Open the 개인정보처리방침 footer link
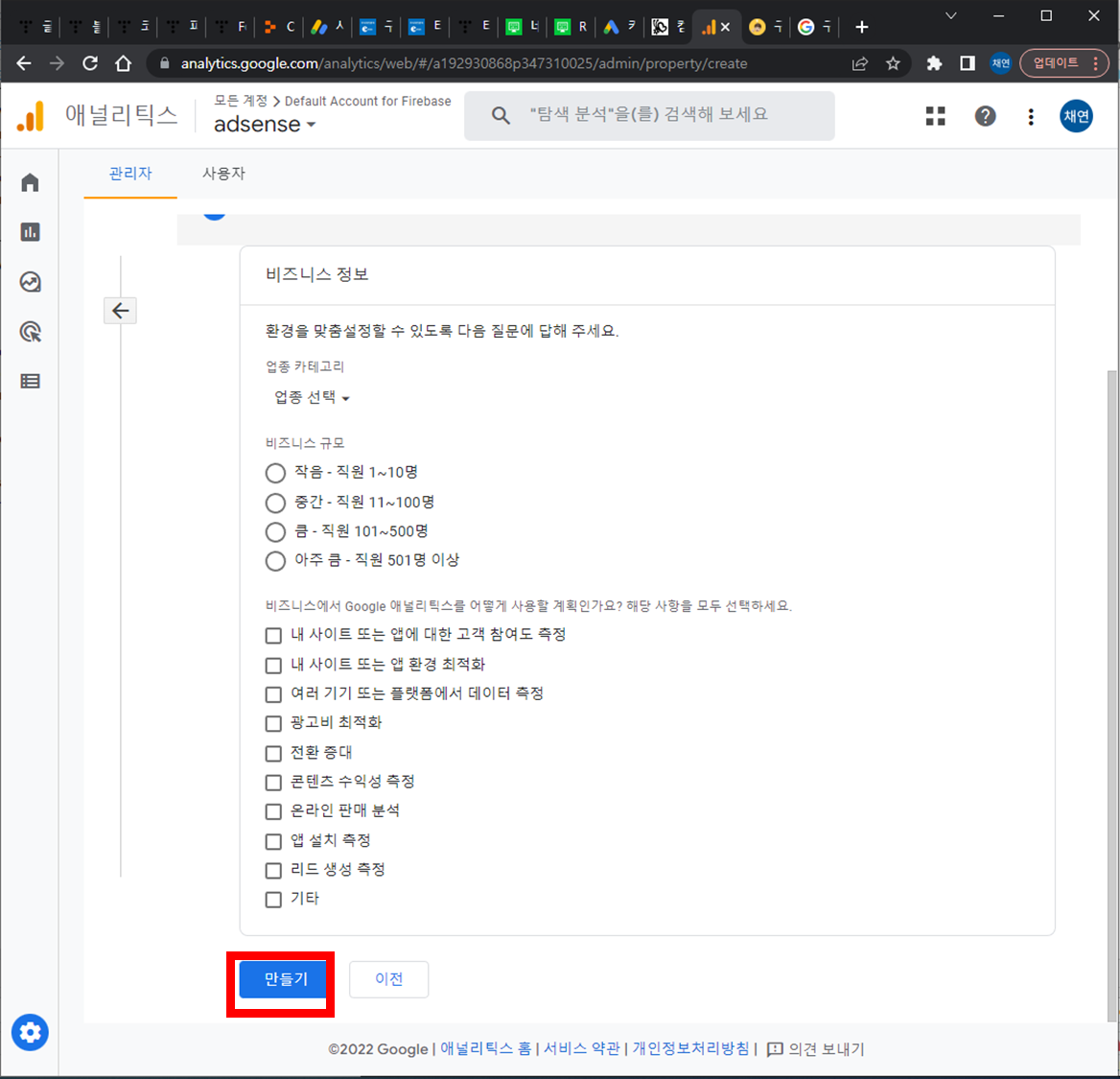Screen dimensions: 1120x1079 [x=690, y=1049]
